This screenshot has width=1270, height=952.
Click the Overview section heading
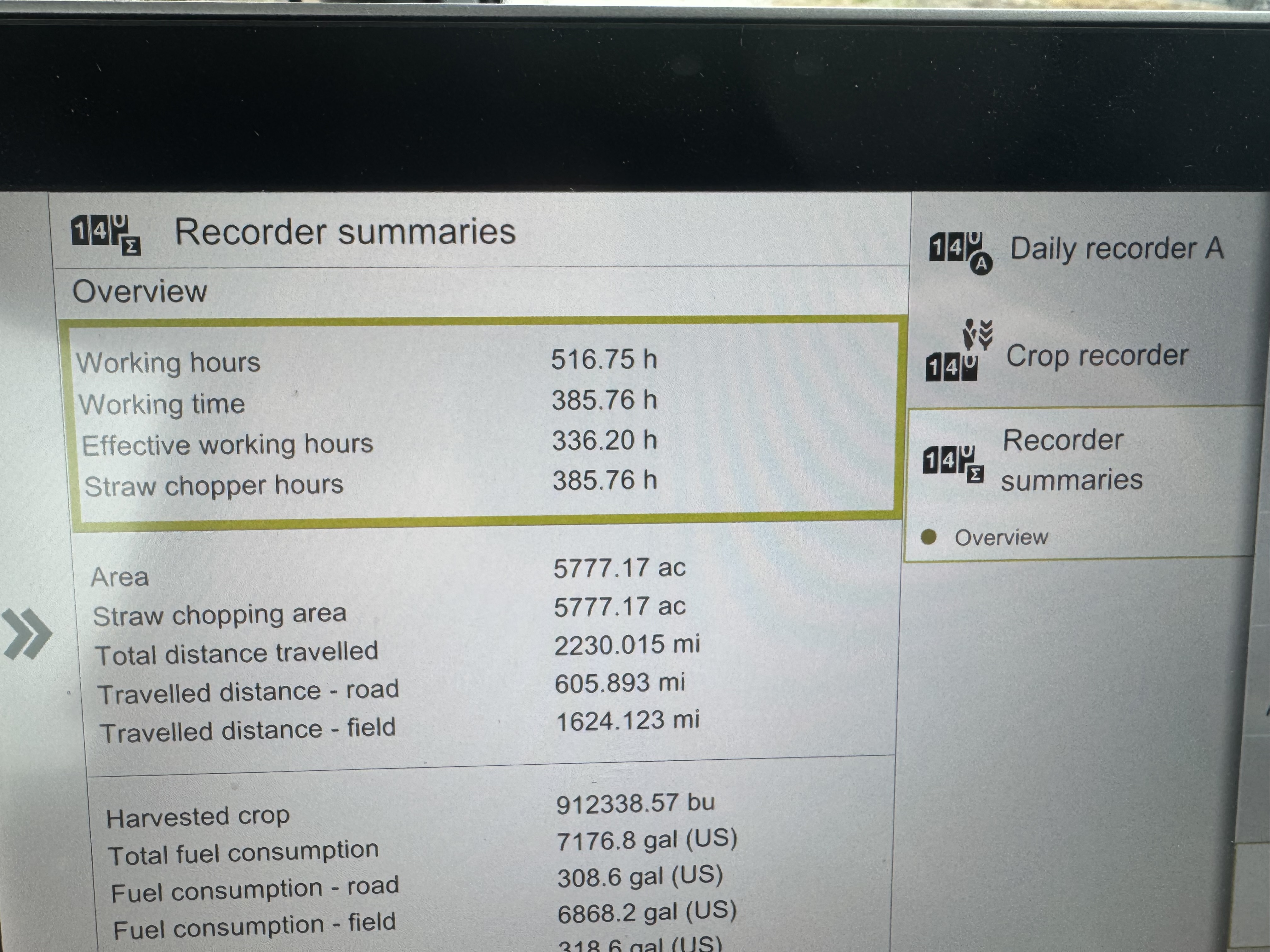click(x=140, y=291)
